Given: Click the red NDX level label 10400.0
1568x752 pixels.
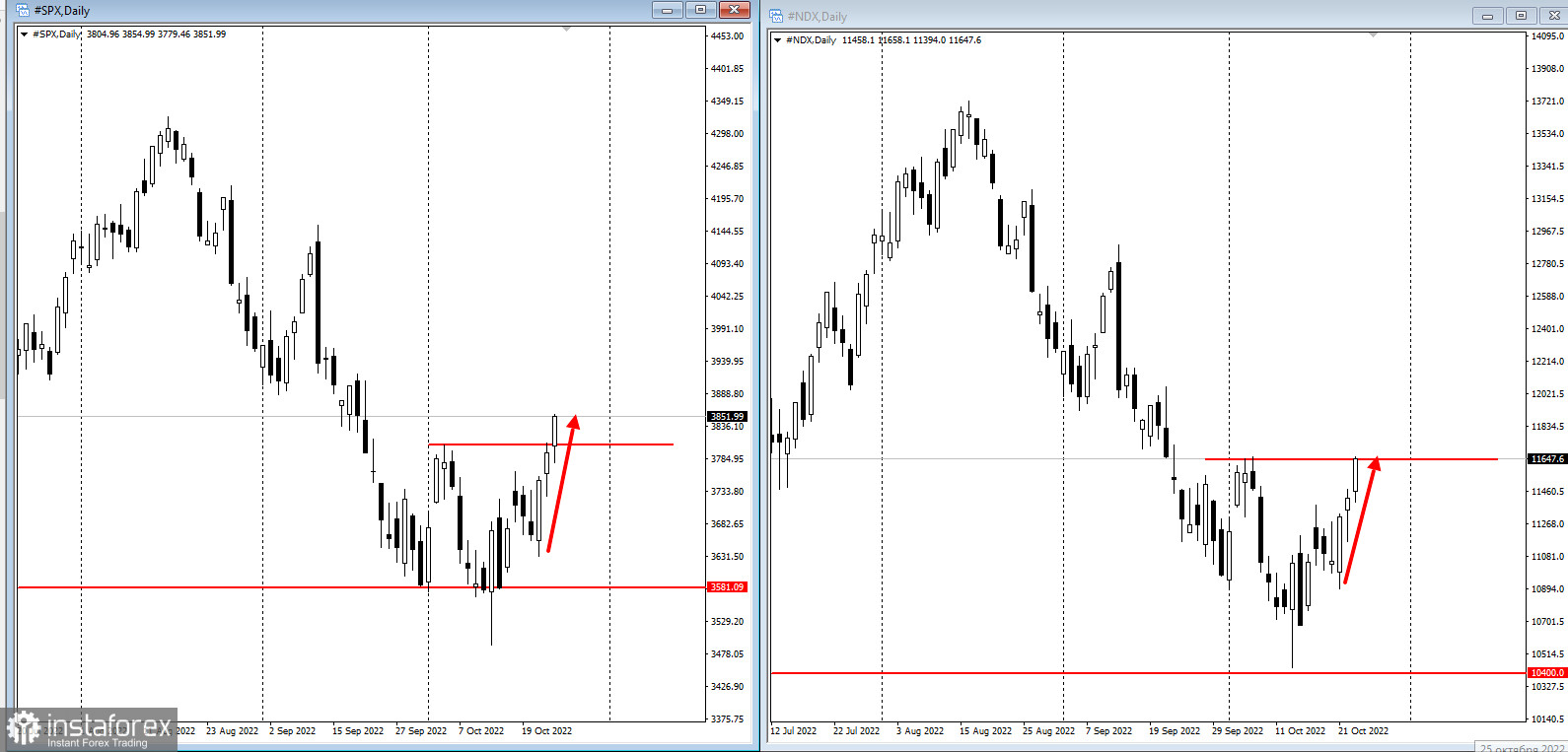Looking at the screenshot, I should (1546, 673).
